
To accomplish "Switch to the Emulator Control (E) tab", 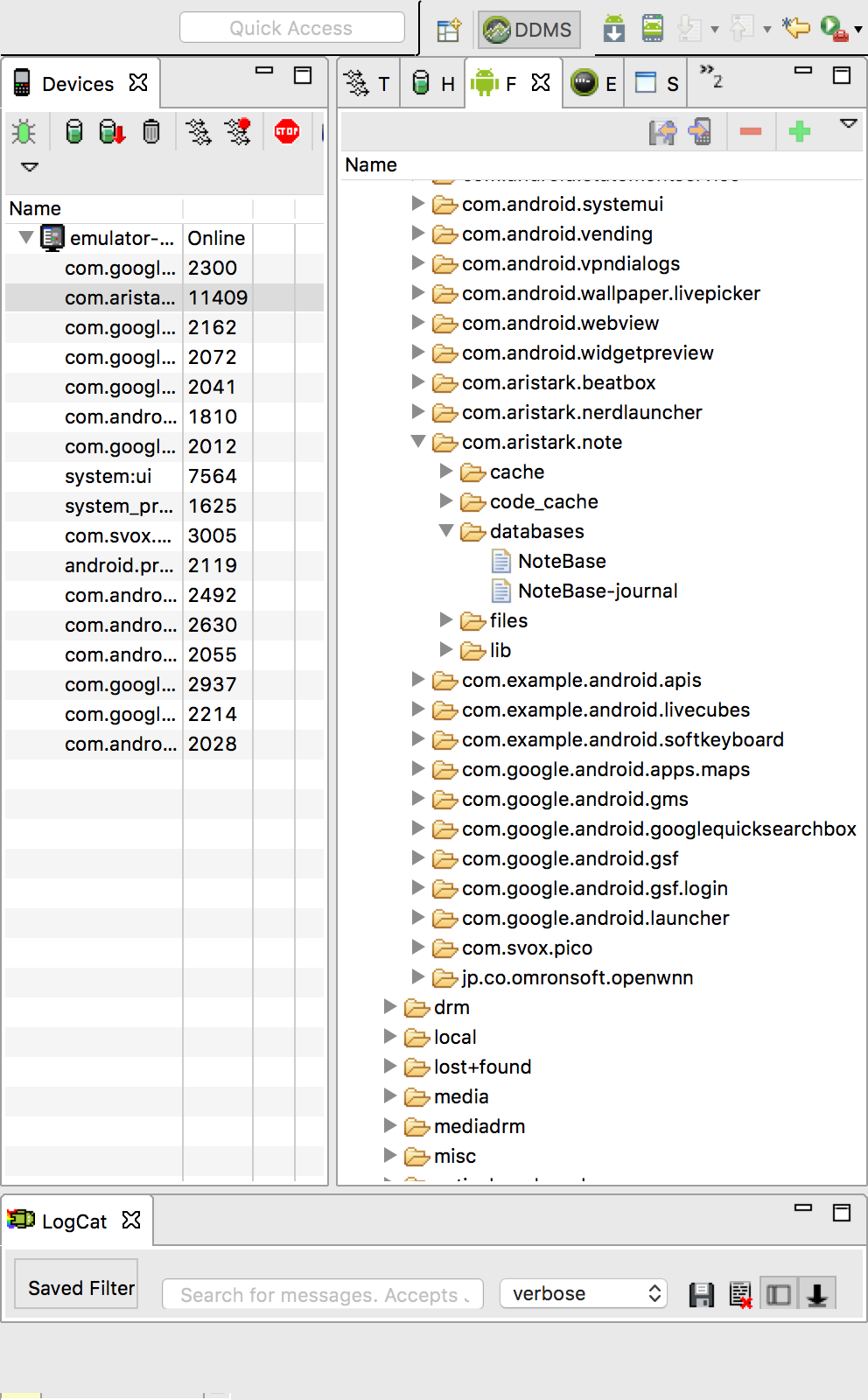I will click(x=594, y=84).
